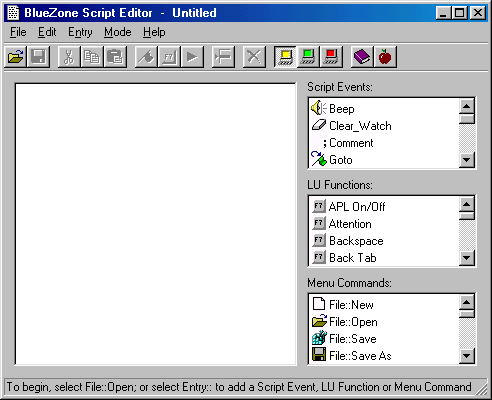This screenshot has height=400, width=492.
Task: Toggle the green screen mode button
Action: [x=308, y=57]
